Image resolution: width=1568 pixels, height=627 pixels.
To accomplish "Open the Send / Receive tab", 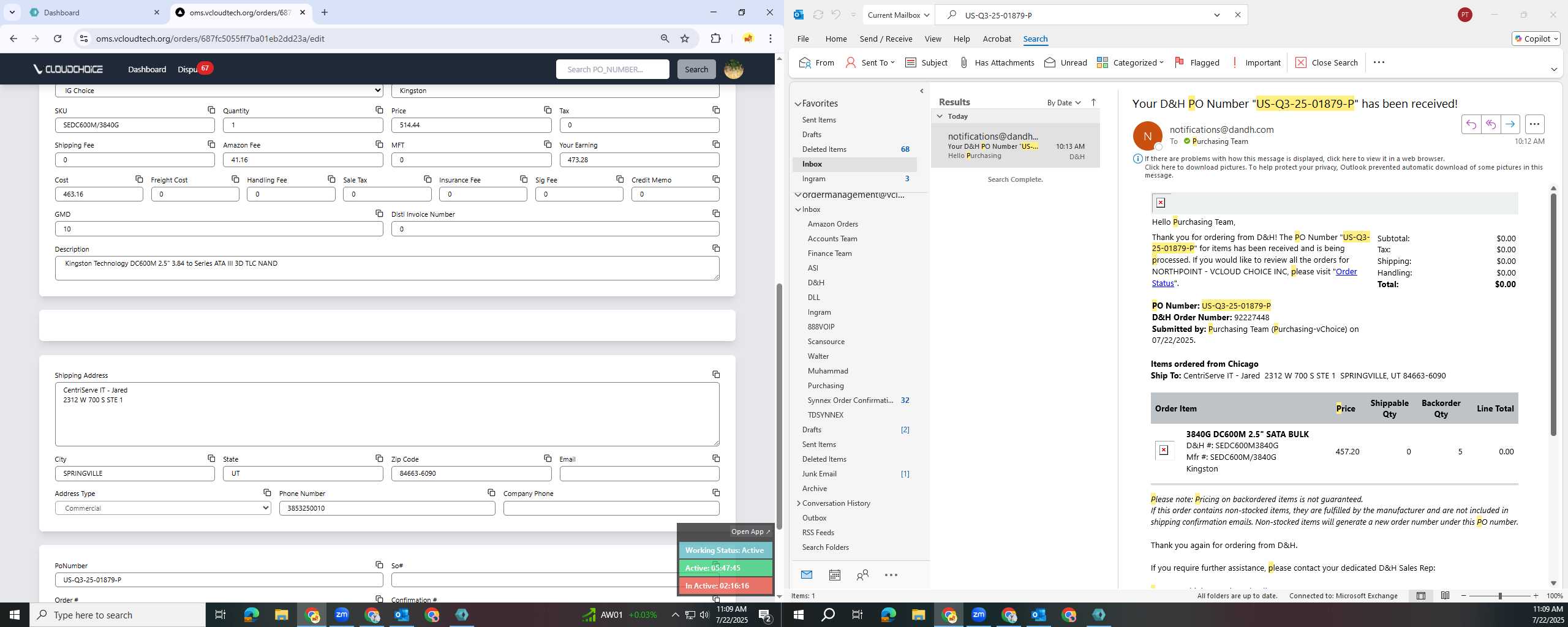I will 886,39.
